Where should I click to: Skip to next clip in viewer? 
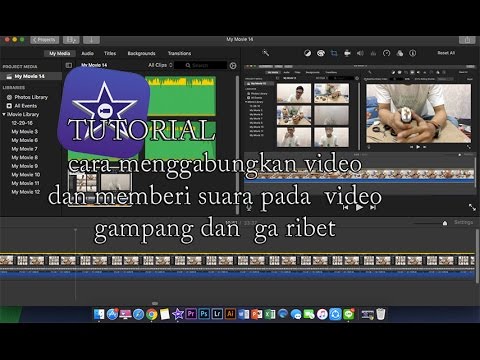pyautogui.click(x=373, y=207)
